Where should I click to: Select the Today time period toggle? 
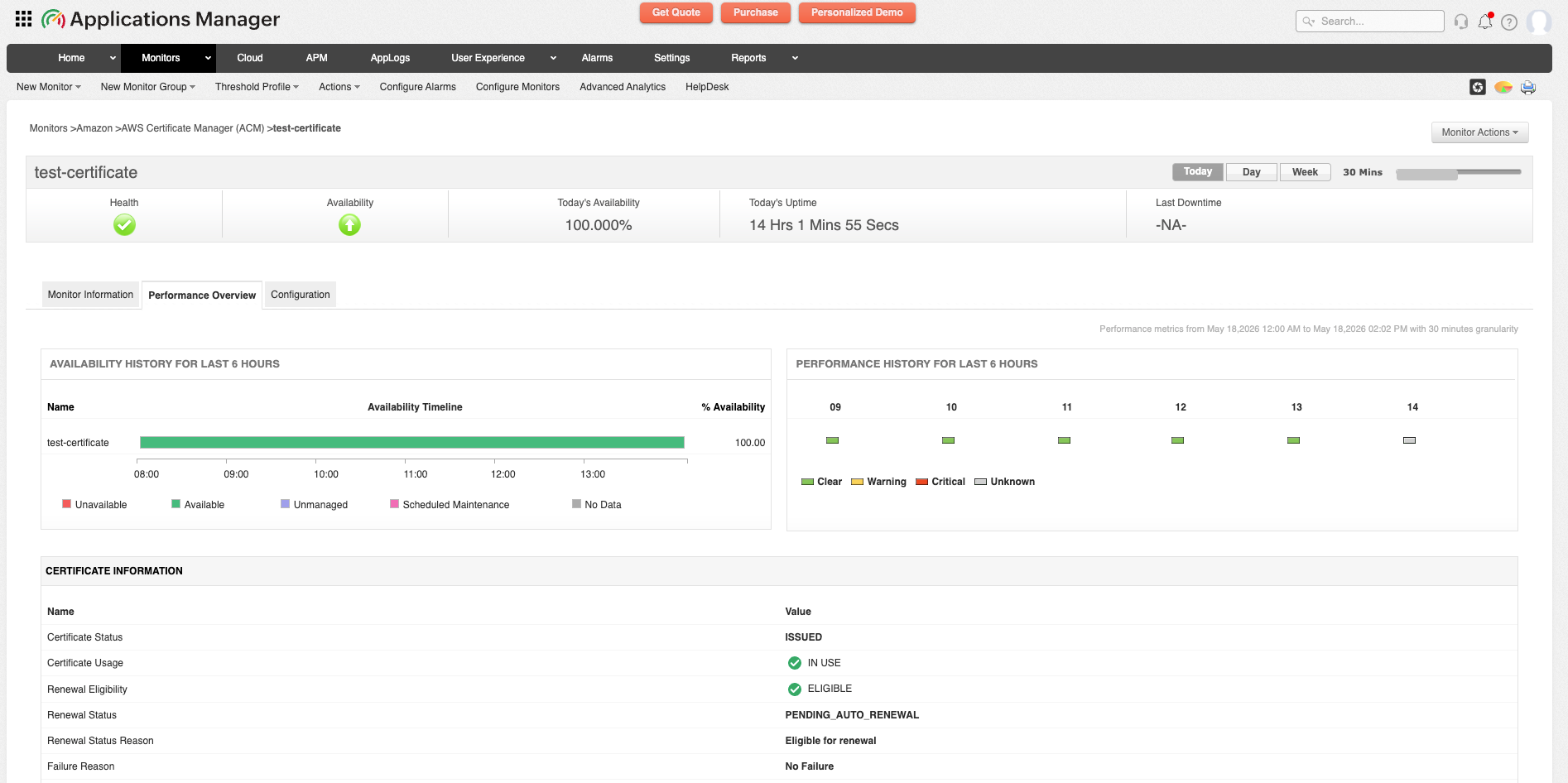pos(1197,171)
